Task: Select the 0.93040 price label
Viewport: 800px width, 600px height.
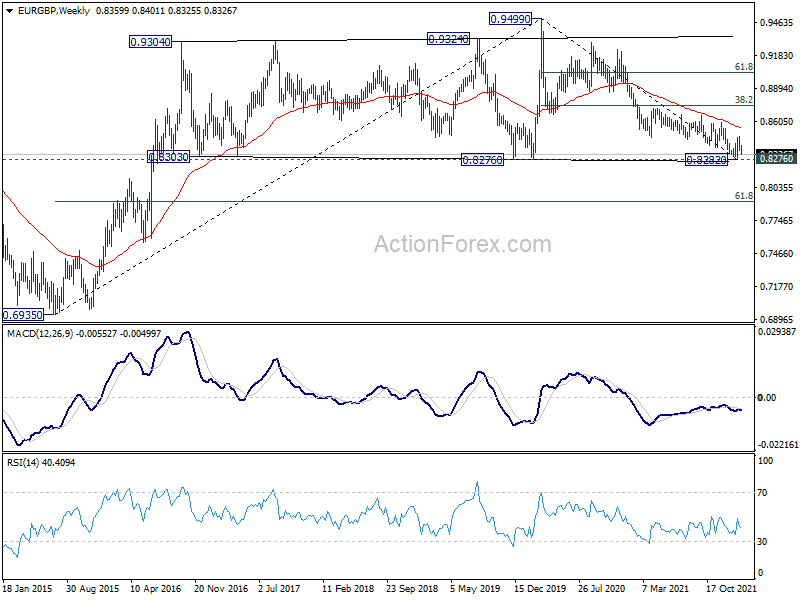Action: 151,42
